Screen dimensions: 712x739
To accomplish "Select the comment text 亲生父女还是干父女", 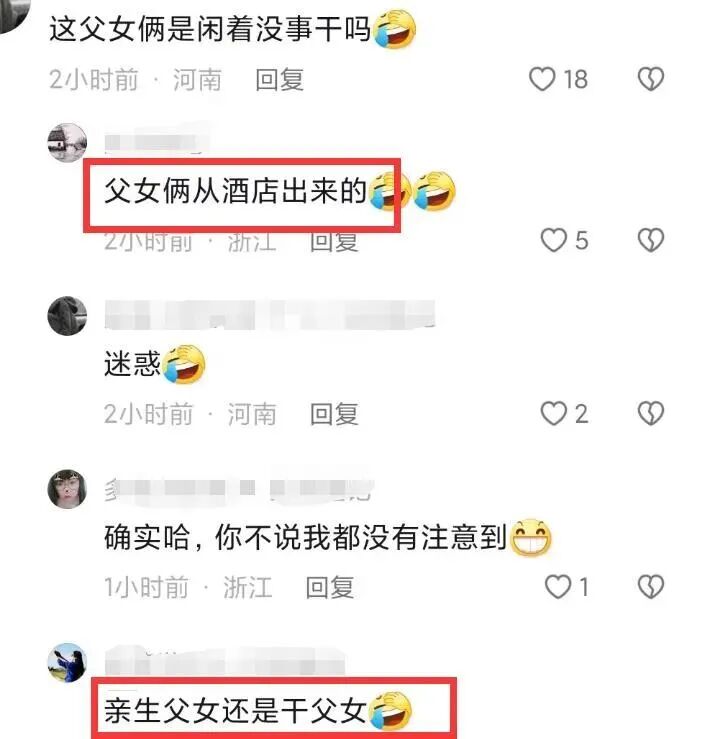I will [235, 710].
